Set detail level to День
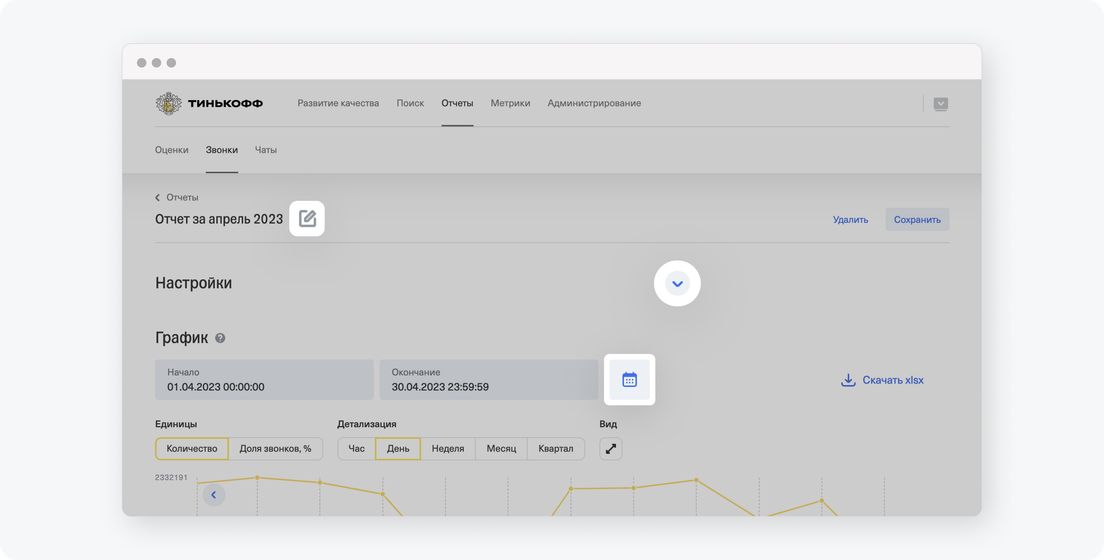This screenshot has width=1104, height=560. pos(398,449)
